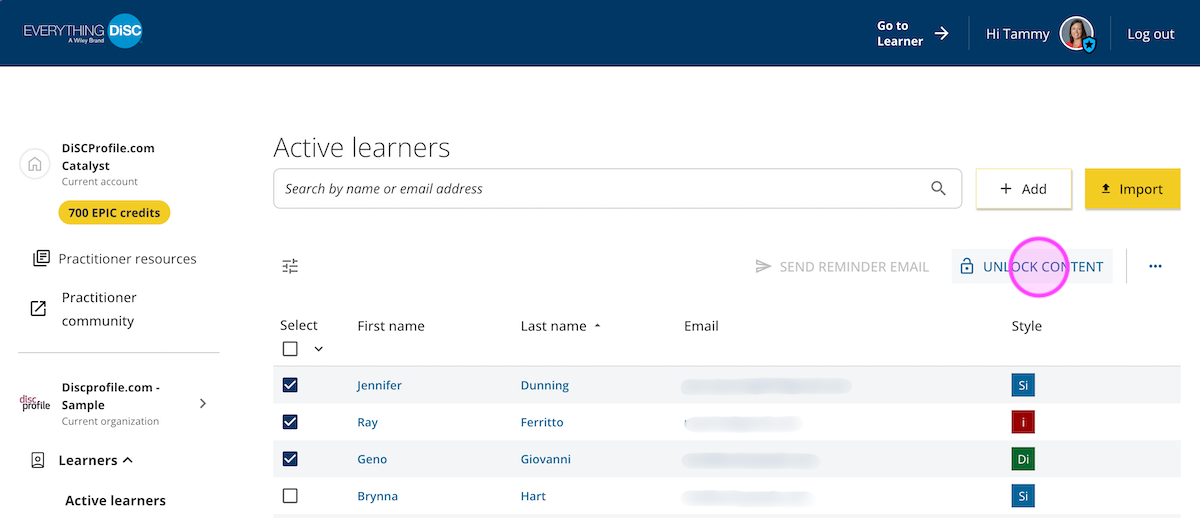Select Active learners in sidebar
1200x518 pixels.
point(115,500)
